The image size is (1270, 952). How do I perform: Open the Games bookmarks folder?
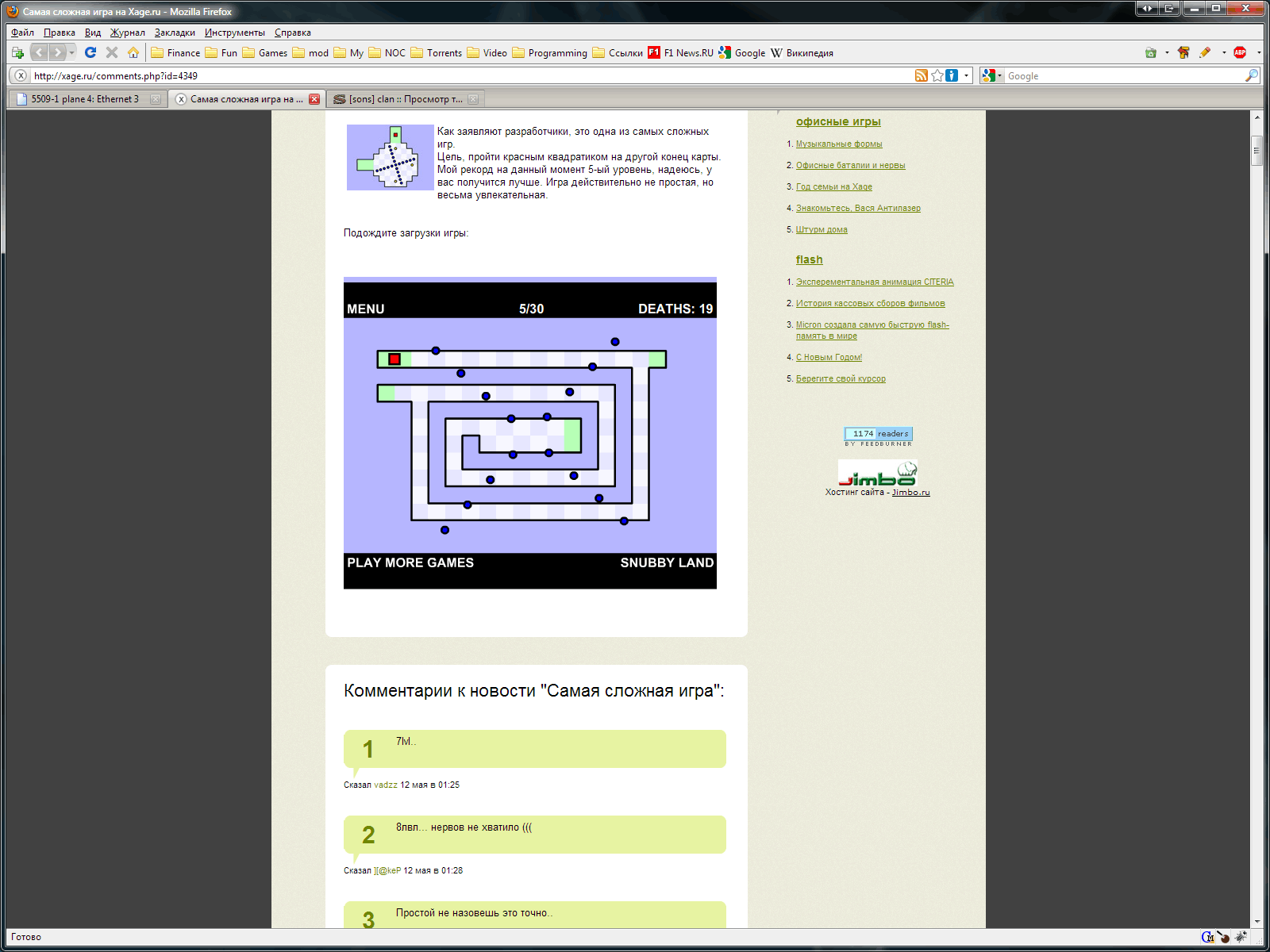click(265, 53)
